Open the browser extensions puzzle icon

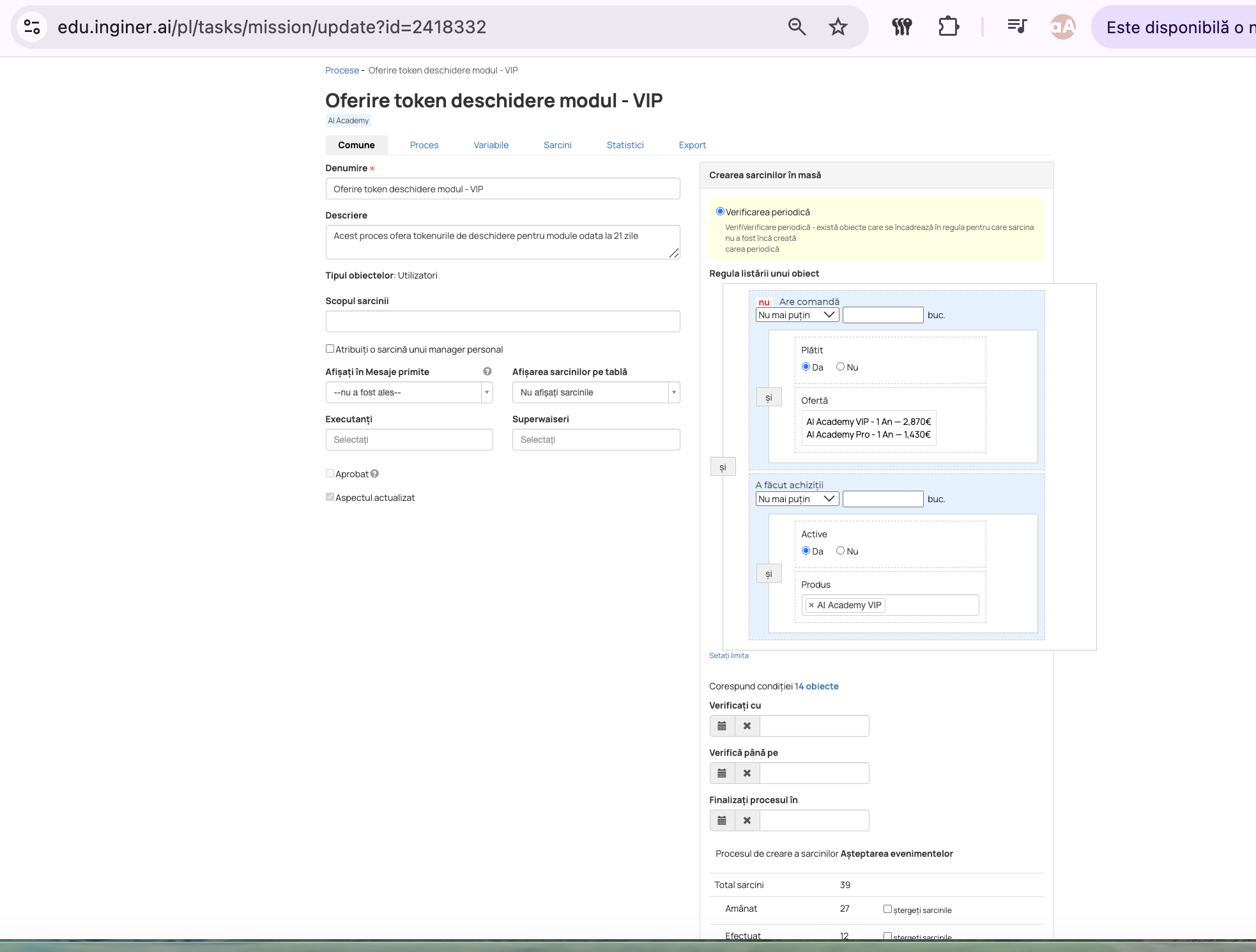949,27
